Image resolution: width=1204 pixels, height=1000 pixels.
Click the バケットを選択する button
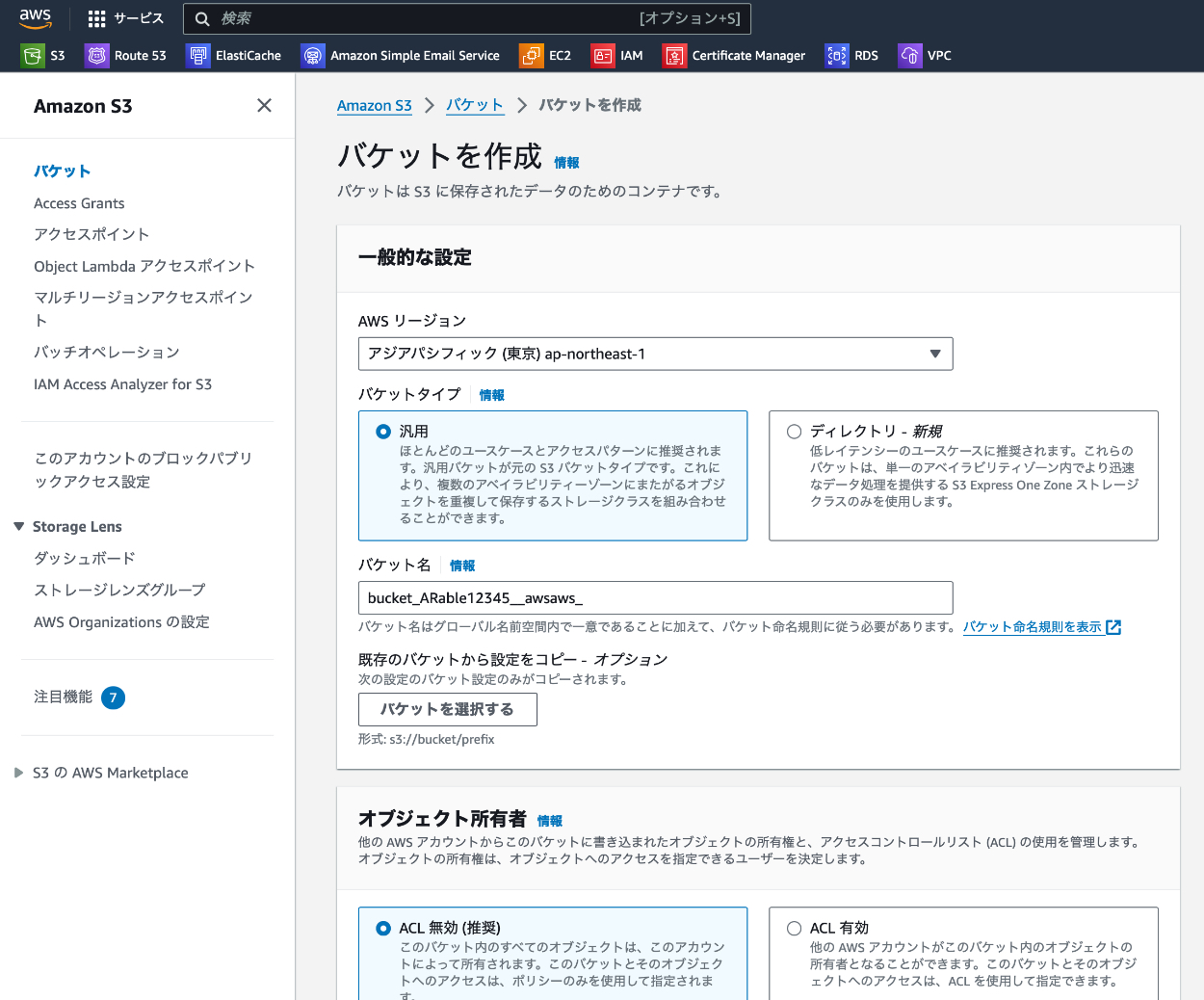coord(447,709)
